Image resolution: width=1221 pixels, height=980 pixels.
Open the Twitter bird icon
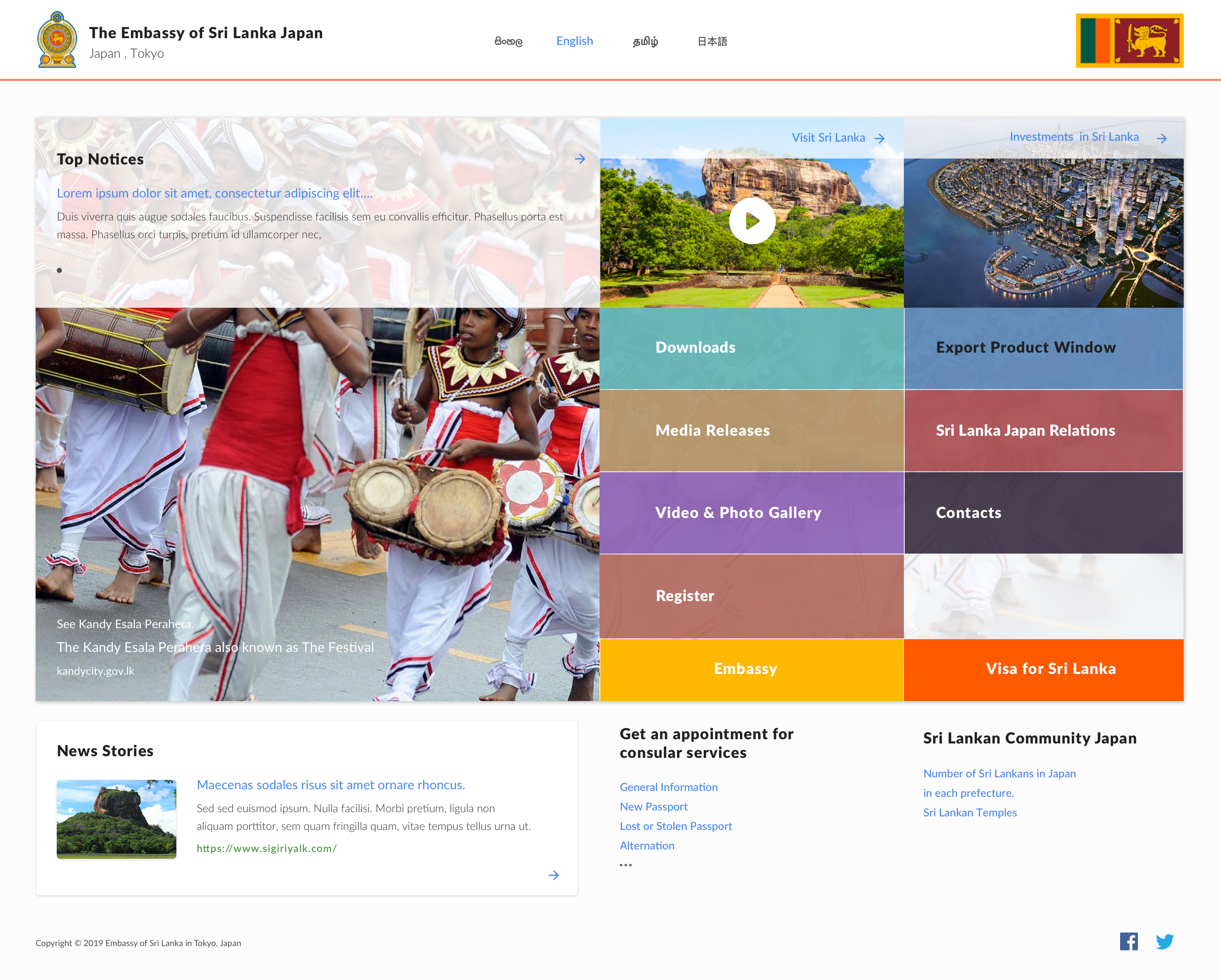(x=1164, y=941)
